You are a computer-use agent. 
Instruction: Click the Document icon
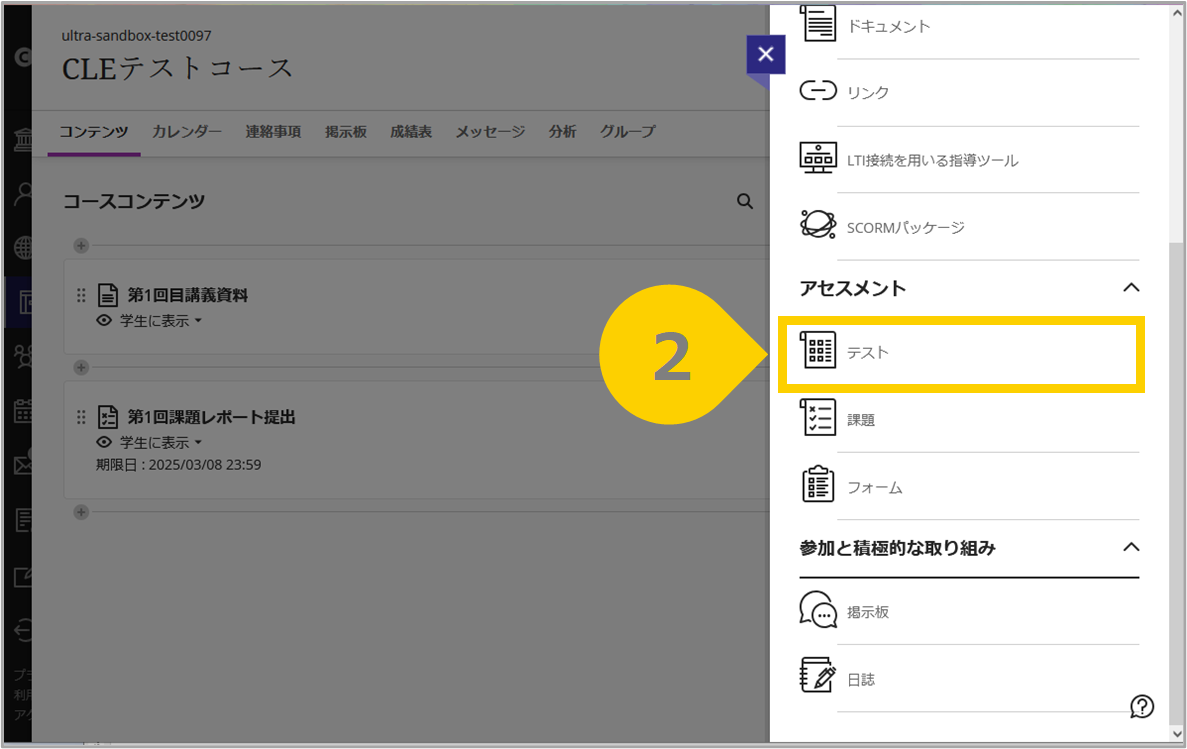coord(818,23)
